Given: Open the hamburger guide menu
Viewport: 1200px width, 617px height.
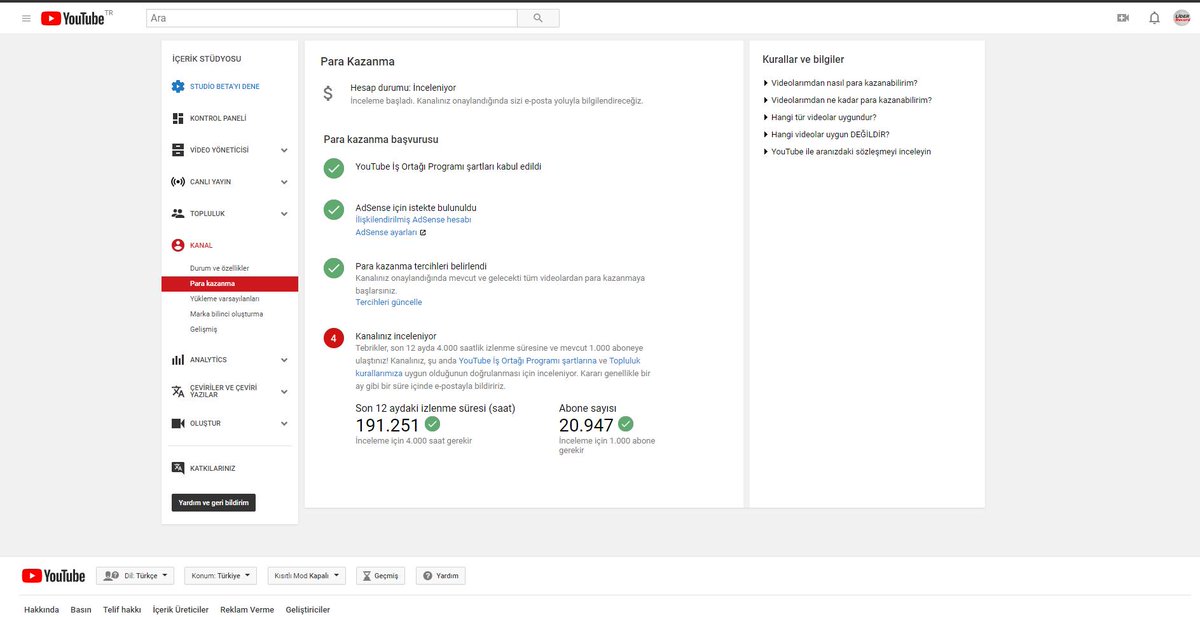Looking at the screenshot, I should pos(26,18).
